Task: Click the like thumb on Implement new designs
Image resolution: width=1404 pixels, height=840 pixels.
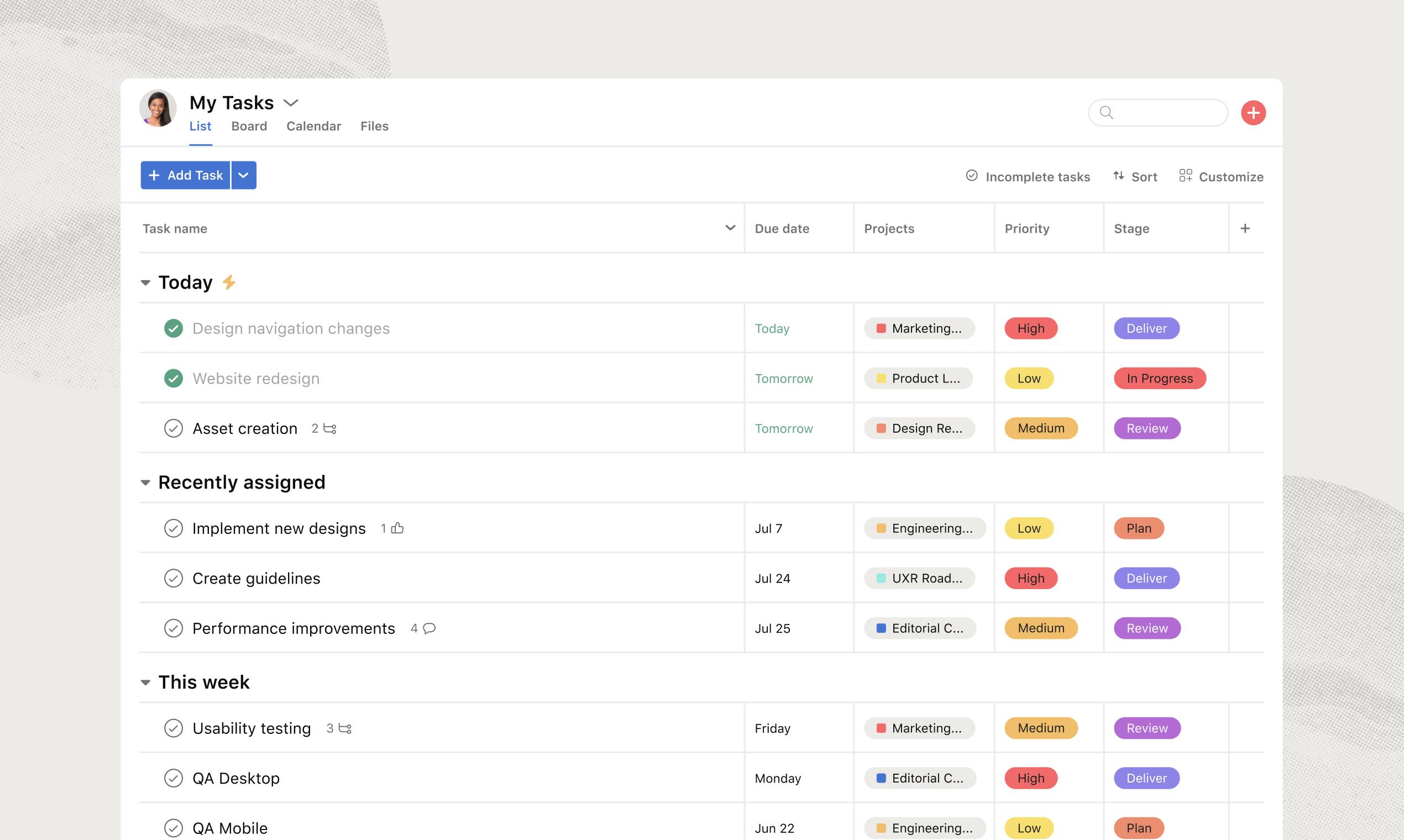Action: point(397,528)
